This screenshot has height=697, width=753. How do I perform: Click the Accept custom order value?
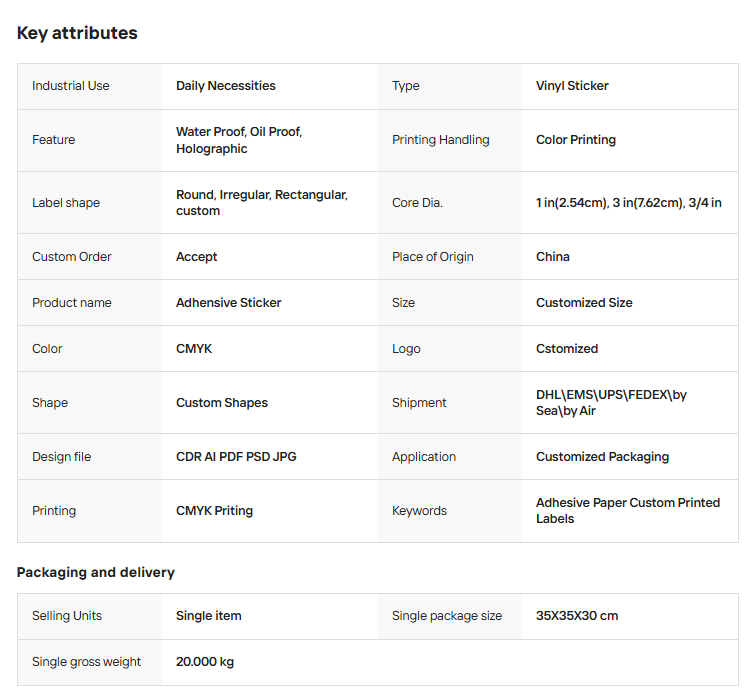(196, 257)
